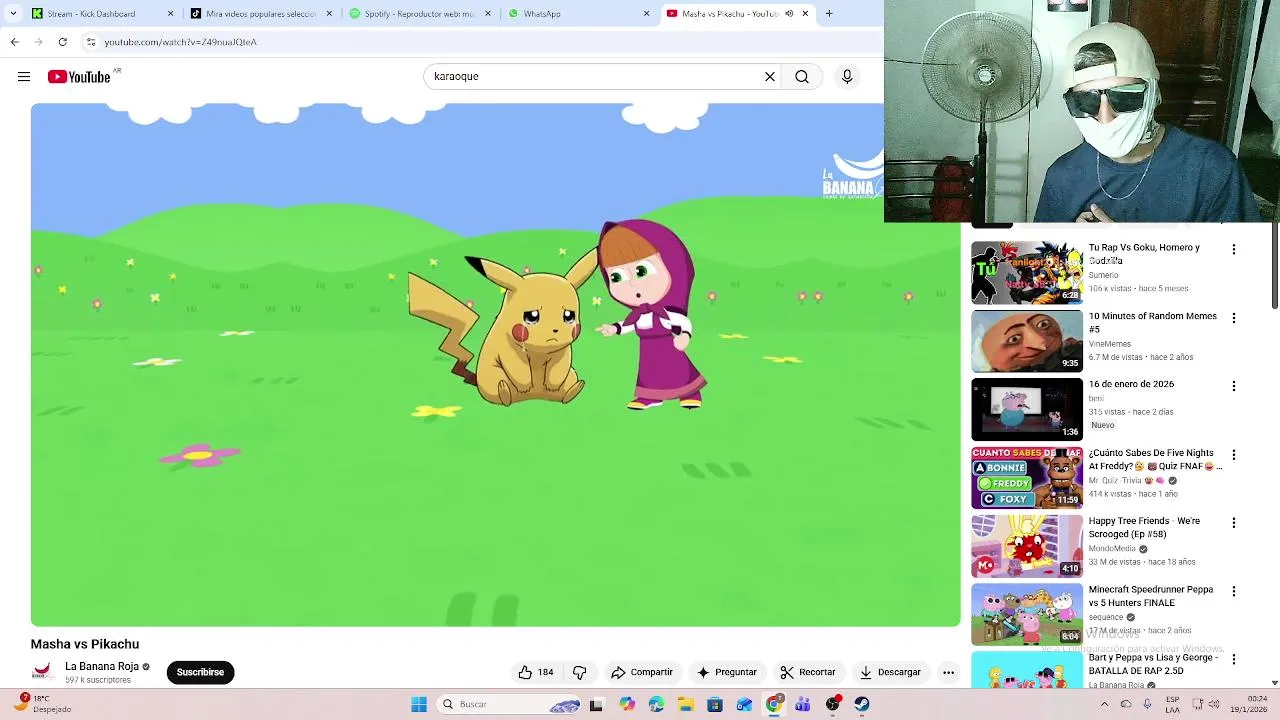Open options for 16 de enero de 2026
The image size is (1280, 720).
click(x=1233, y=386)
